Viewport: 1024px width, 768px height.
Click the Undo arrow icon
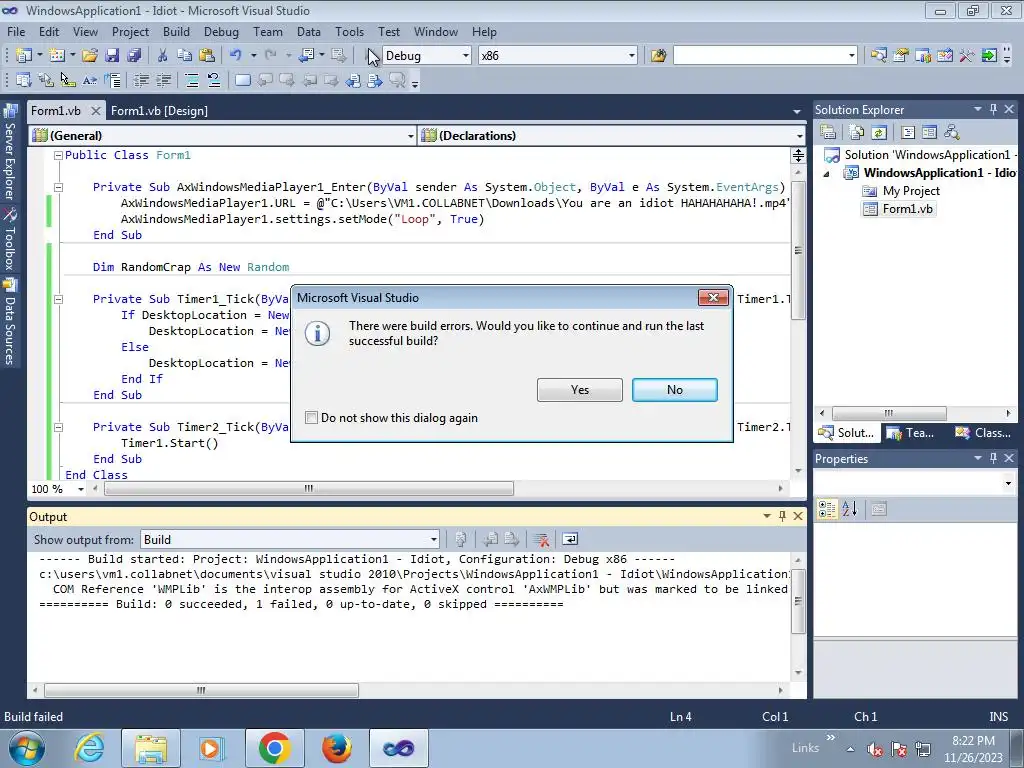236,56
